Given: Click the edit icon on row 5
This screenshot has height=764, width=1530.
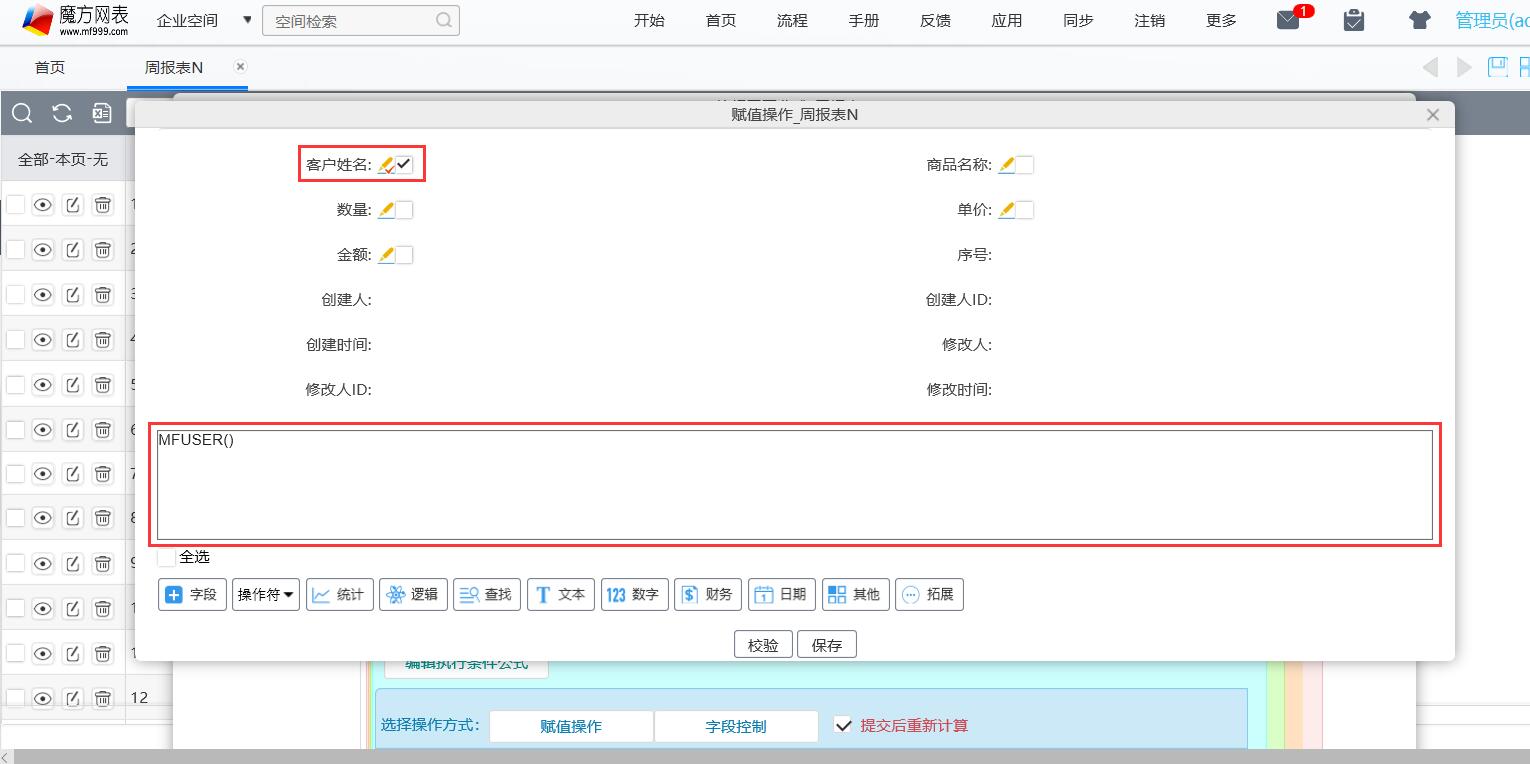Looking at the screenshot, I should tap(73, 384).
